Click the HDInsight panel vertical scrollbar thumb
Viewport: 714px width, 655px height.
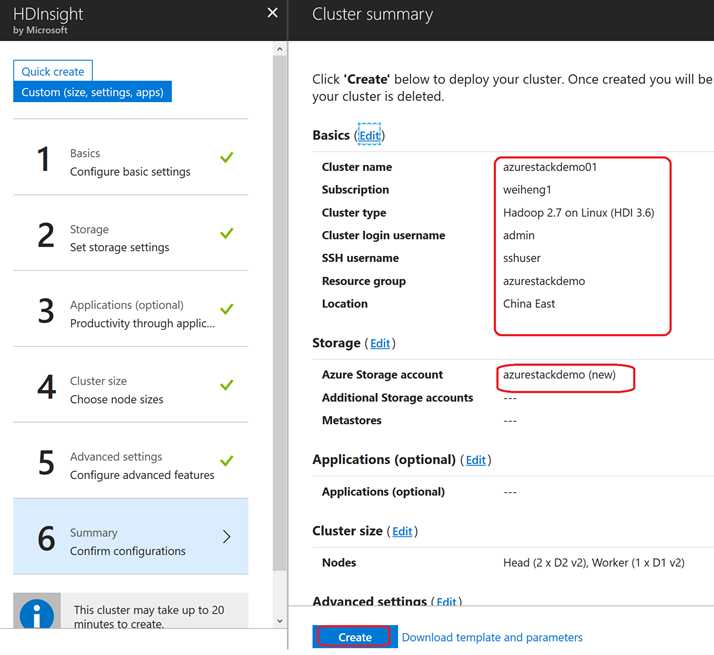(x=280, y=312)
